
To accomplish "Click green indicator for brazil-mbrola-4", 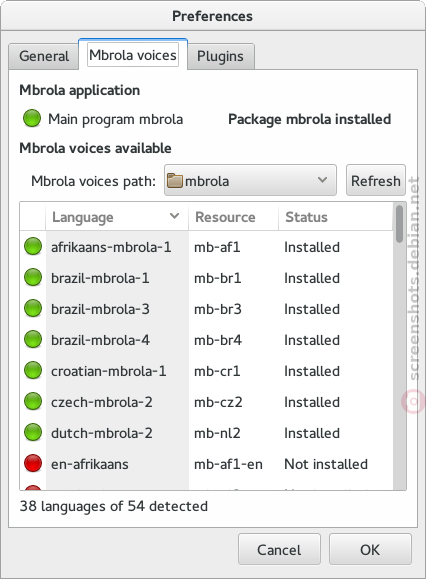I will 33,340.
